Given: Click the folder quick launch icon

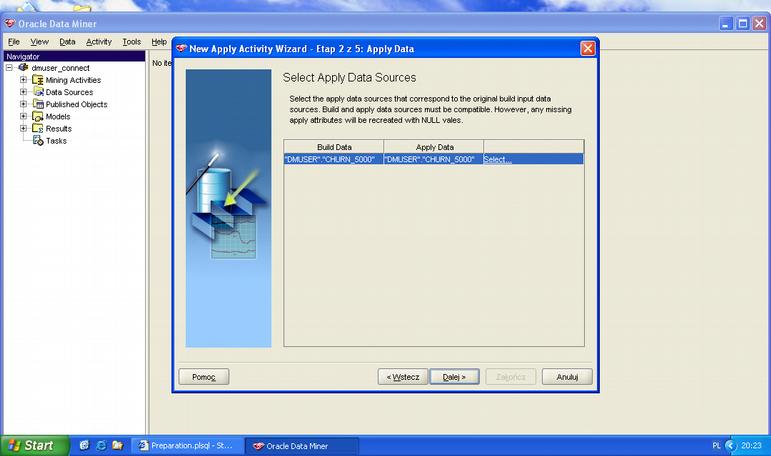Looking at the screenshot, I should pyautogui.click(x=118, y=445).
